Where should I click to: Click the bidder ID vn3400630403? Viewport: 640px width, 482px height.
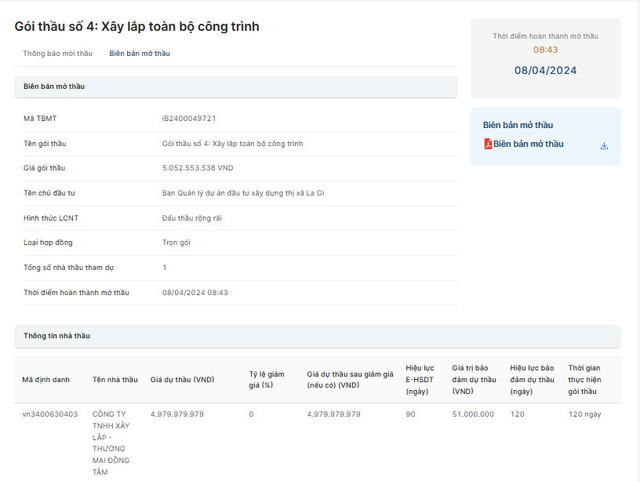pos(50,414)
